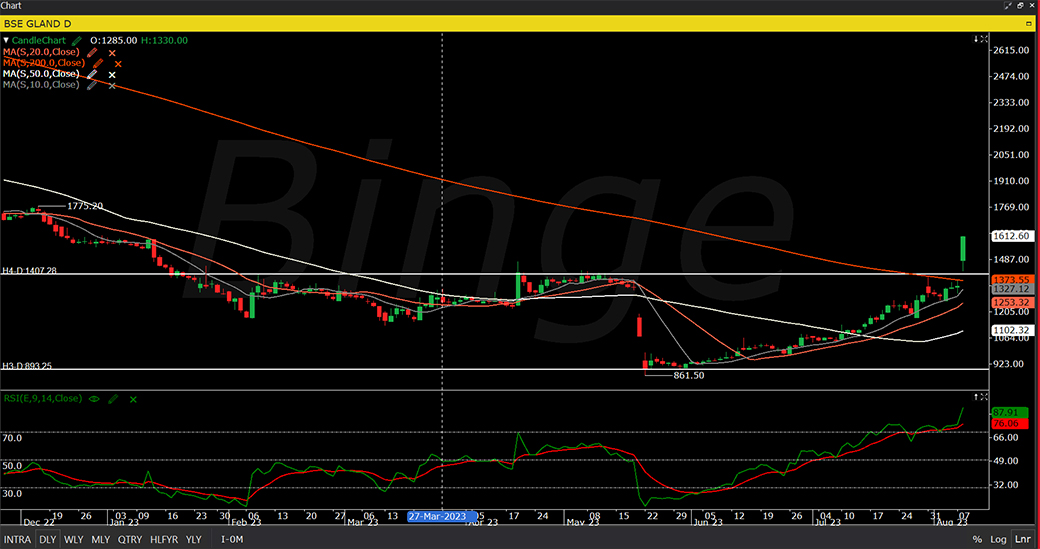The width and height of the screenshot is (1040, 549).
Task: Toggle Log scale button
Action: 998,540
